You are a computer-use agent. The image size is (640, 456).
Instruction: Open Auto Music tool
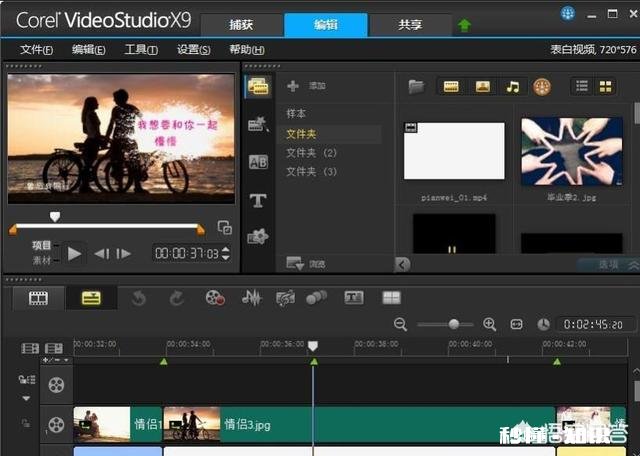[x=285, y=298]
